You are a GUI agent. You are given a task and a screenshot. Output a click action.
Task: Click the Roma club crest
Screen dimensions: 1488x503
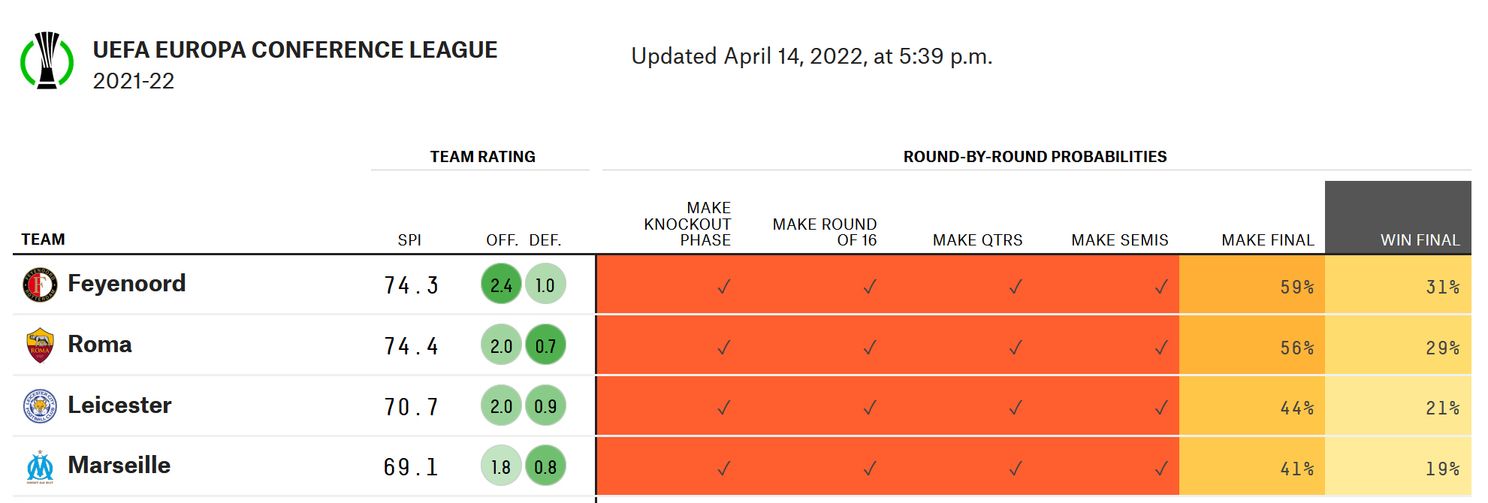(39, 346)
